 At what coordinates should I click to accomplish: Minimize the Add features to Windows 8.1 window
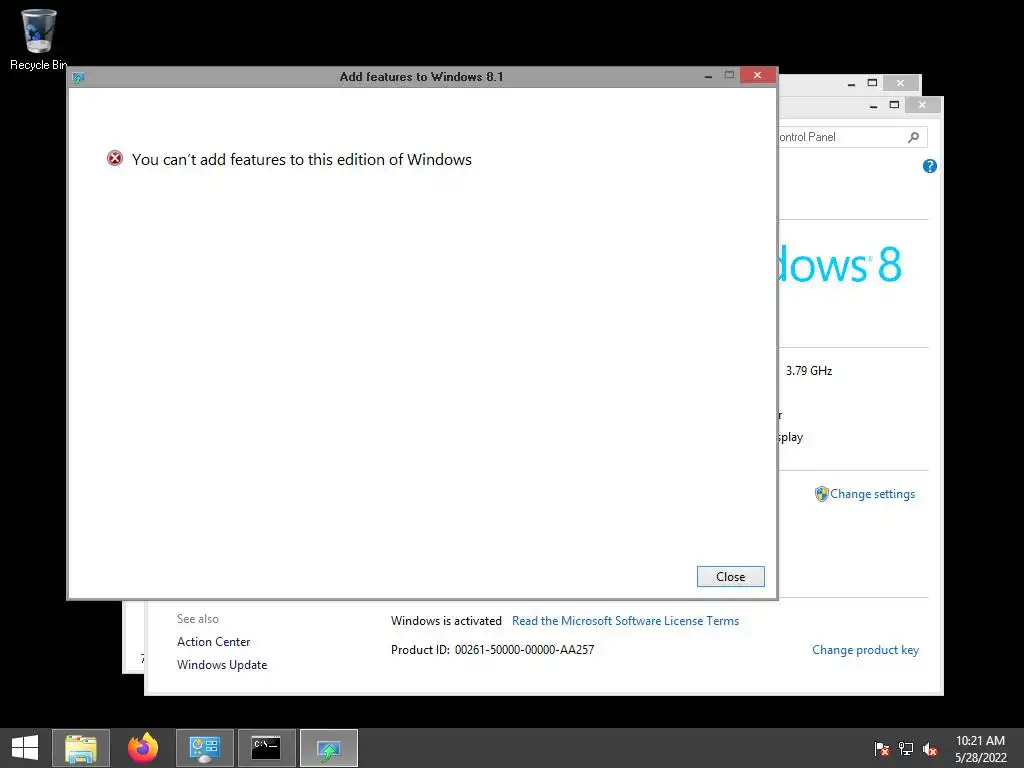pyautogui.click(x=708, y=76)
